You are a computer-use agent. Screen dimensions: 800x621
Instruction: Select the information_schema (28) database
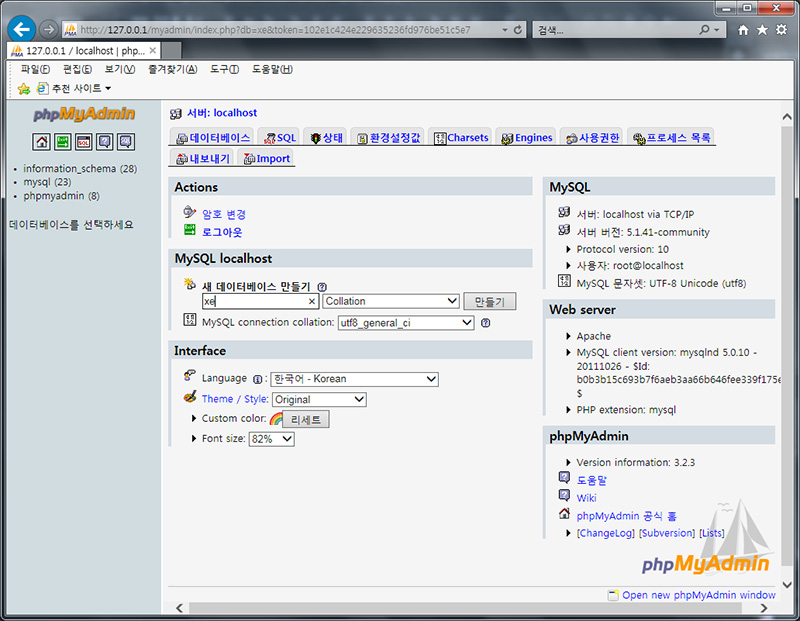tap(80, 168)
